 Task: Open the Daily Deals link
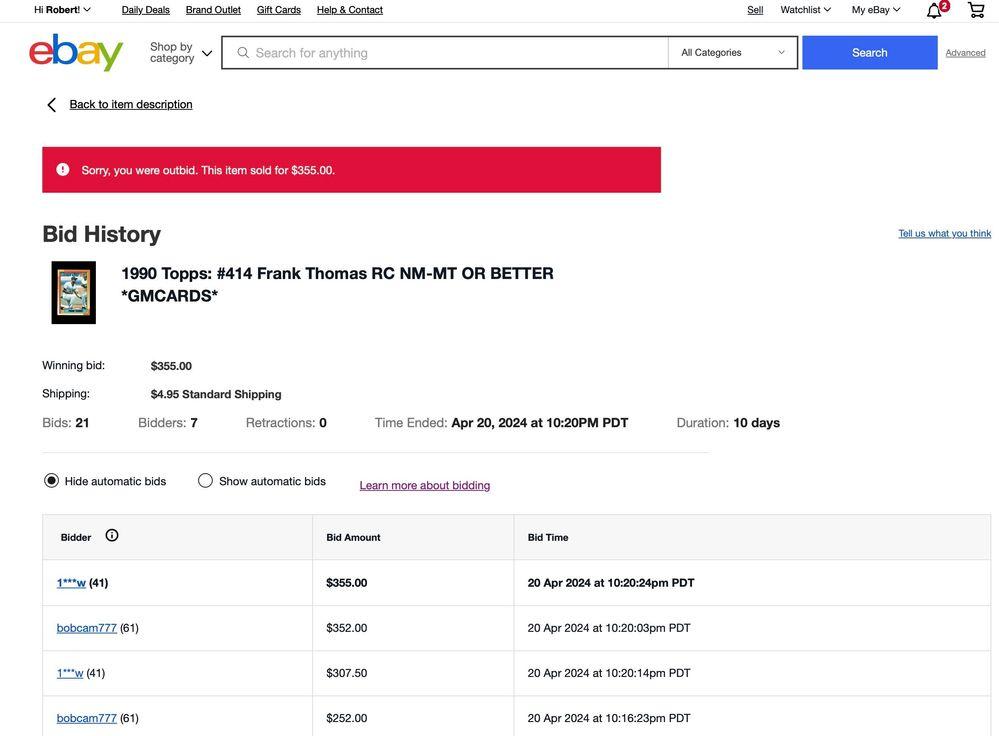[x=146, y=10]
